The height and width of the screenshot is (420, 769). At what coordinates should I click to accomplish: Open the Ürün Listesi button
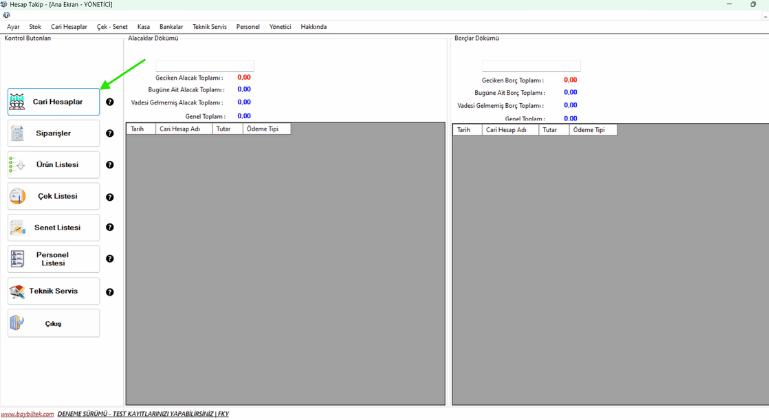pyautogui.click(x=54, y=165)
